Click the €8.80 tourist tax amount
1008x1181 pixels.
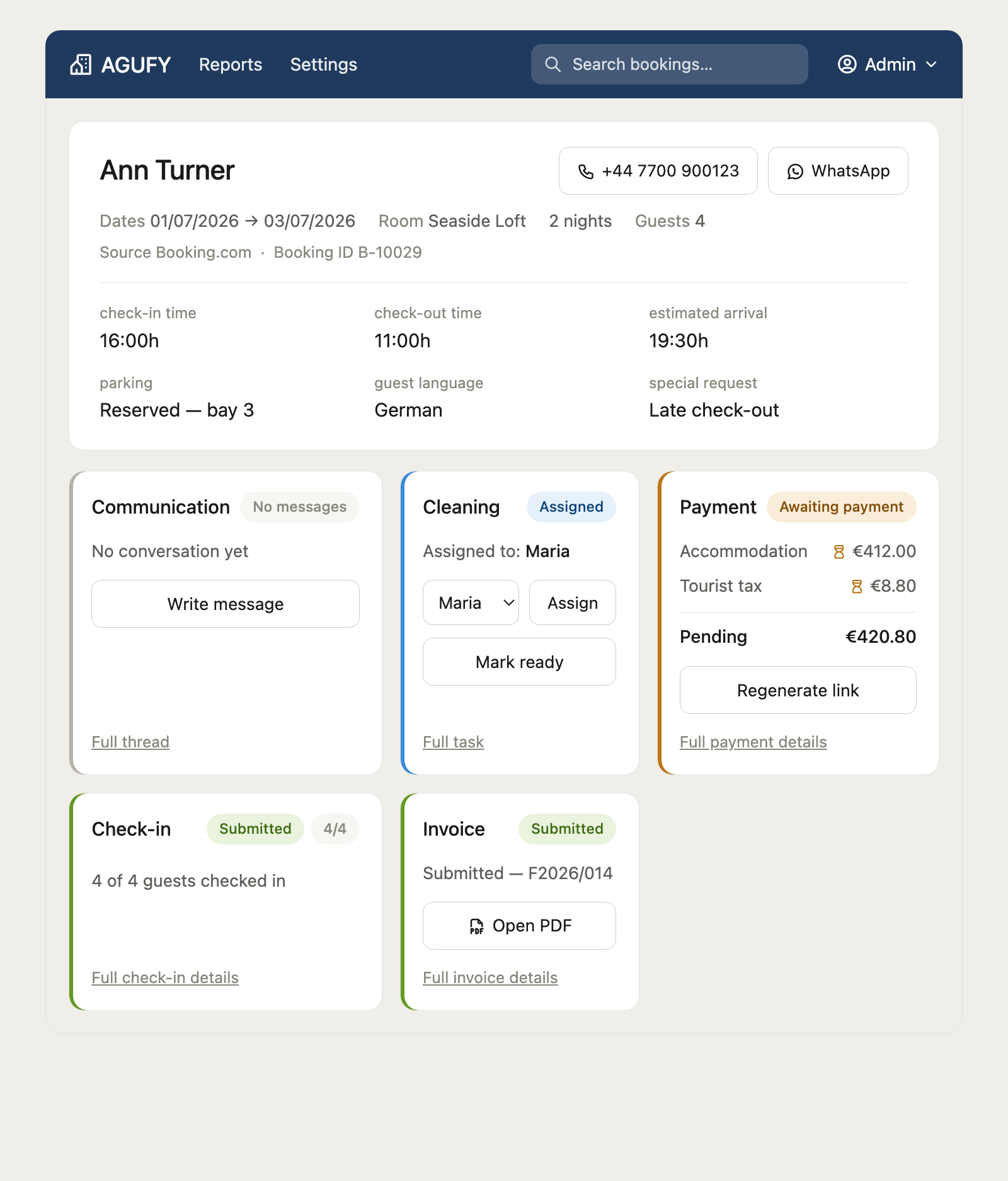point(893,586)
